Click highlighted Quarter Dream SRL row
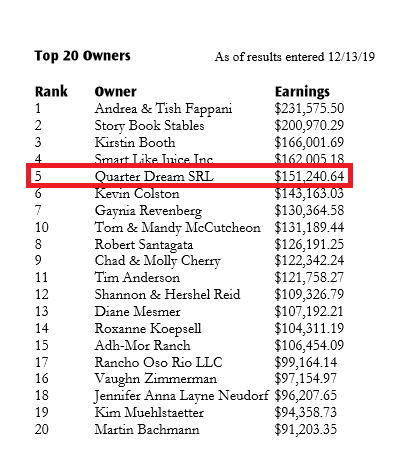395x470 pixels. [x=189, y=176]
